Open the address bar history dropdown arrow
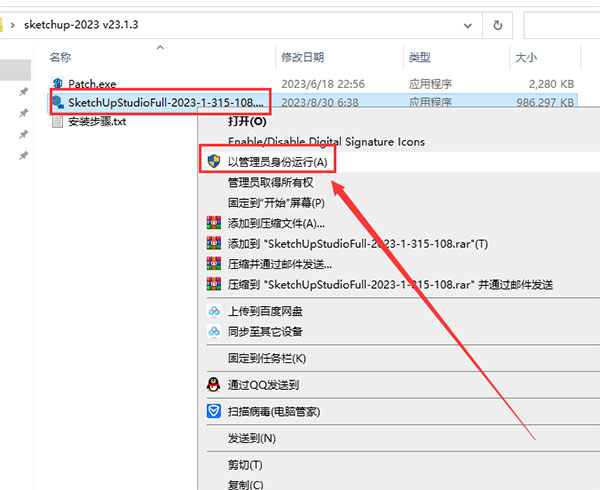 [x=481, y=23]
